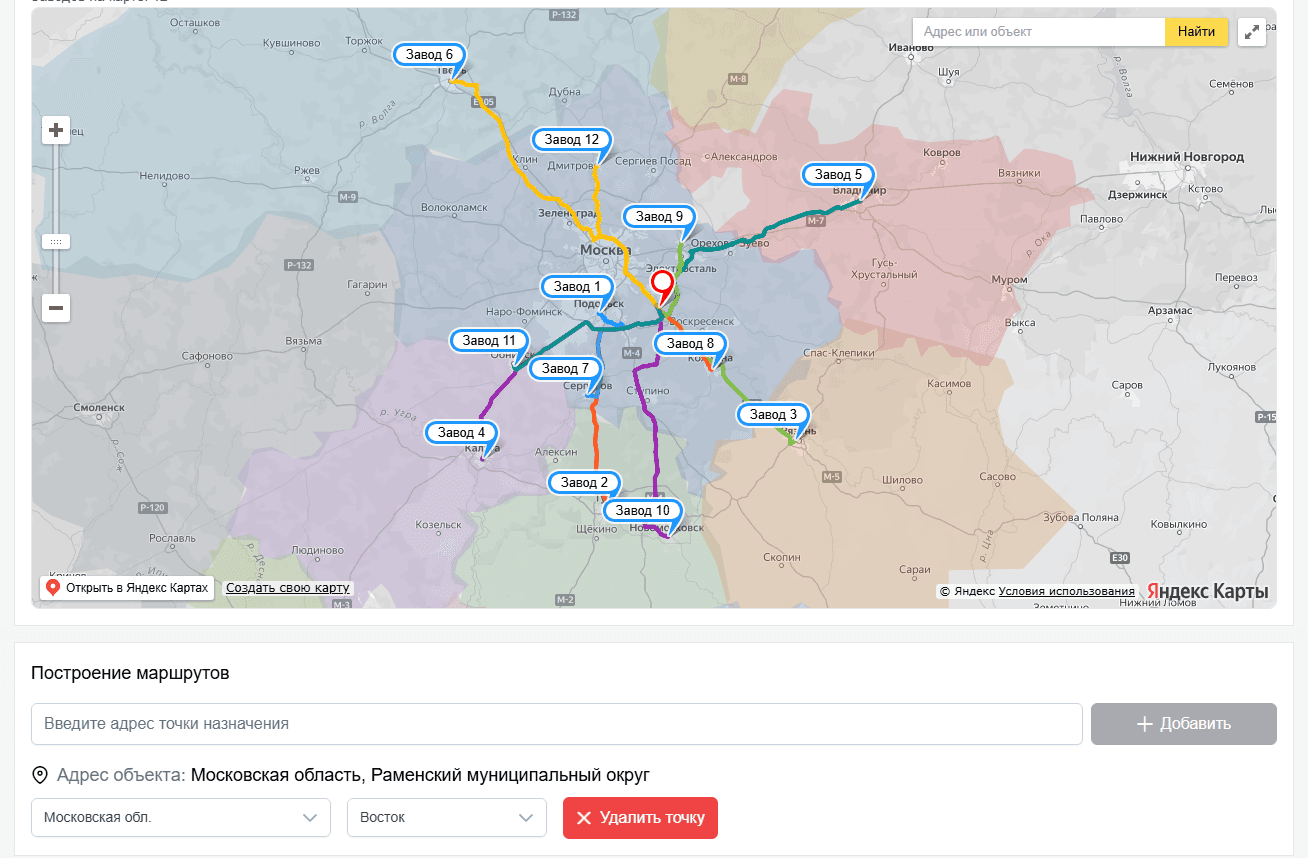Expand the map to fullscreen

pos(1251,32)
